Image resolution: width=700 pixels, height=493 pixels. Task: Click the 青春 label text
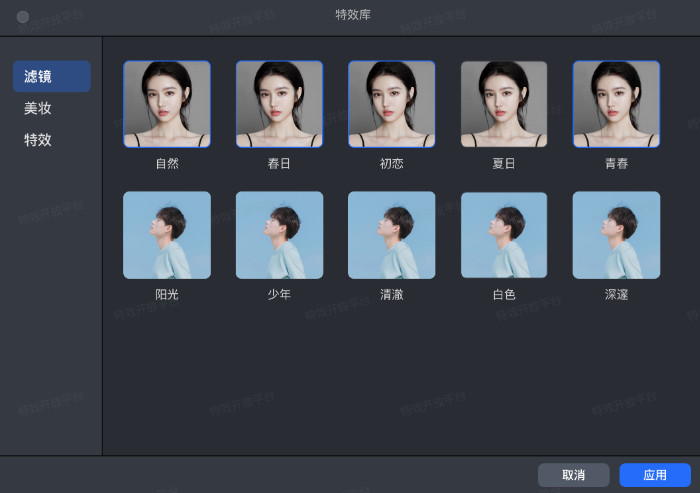coord(617,163)
